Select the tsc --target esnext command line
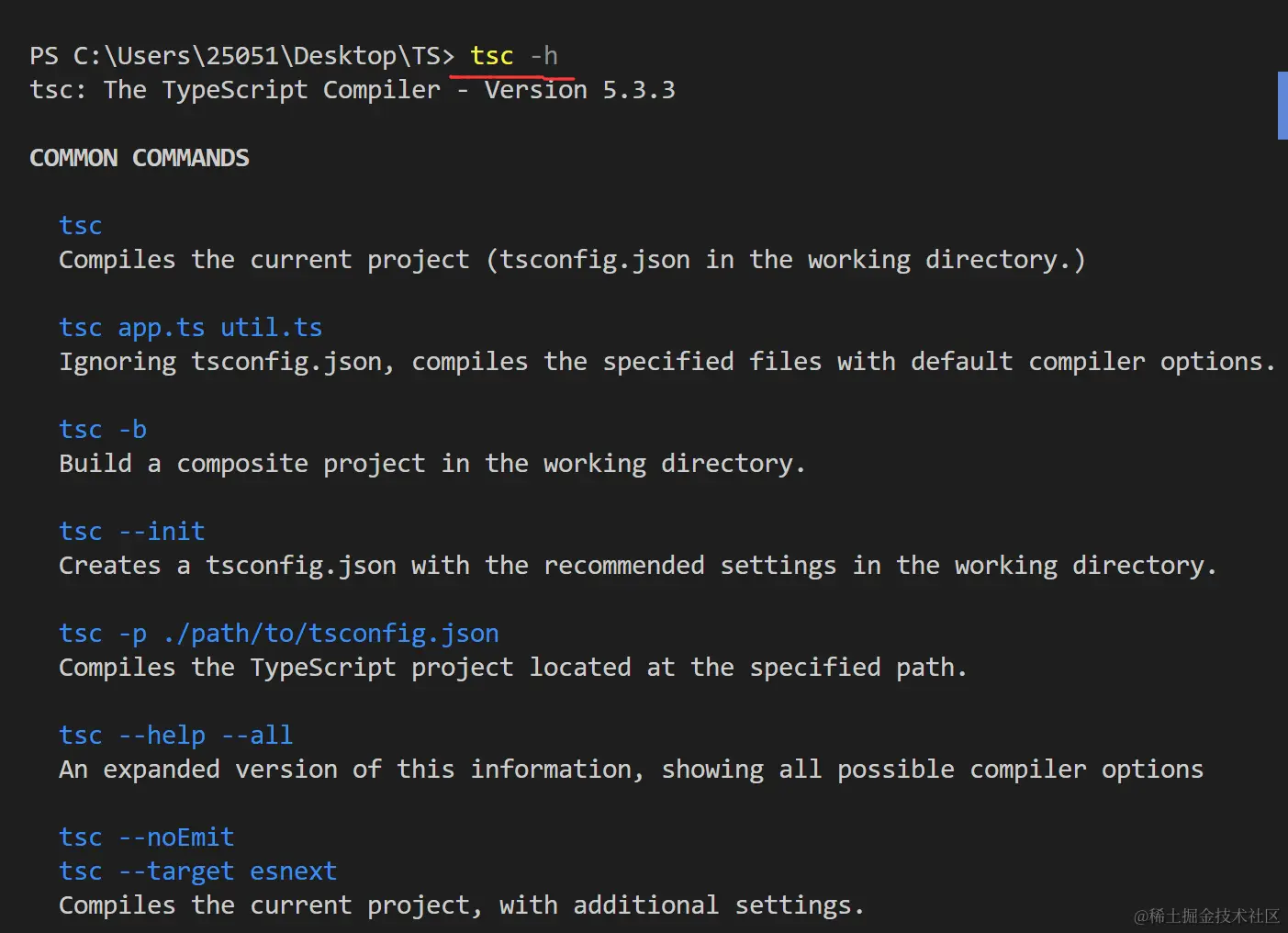The image size is (1288, 933). 197,871
